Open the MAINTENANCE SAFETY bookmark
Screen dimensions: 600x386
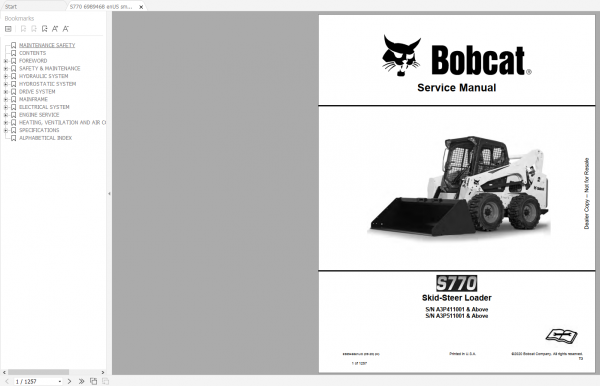tap(47, 45)
